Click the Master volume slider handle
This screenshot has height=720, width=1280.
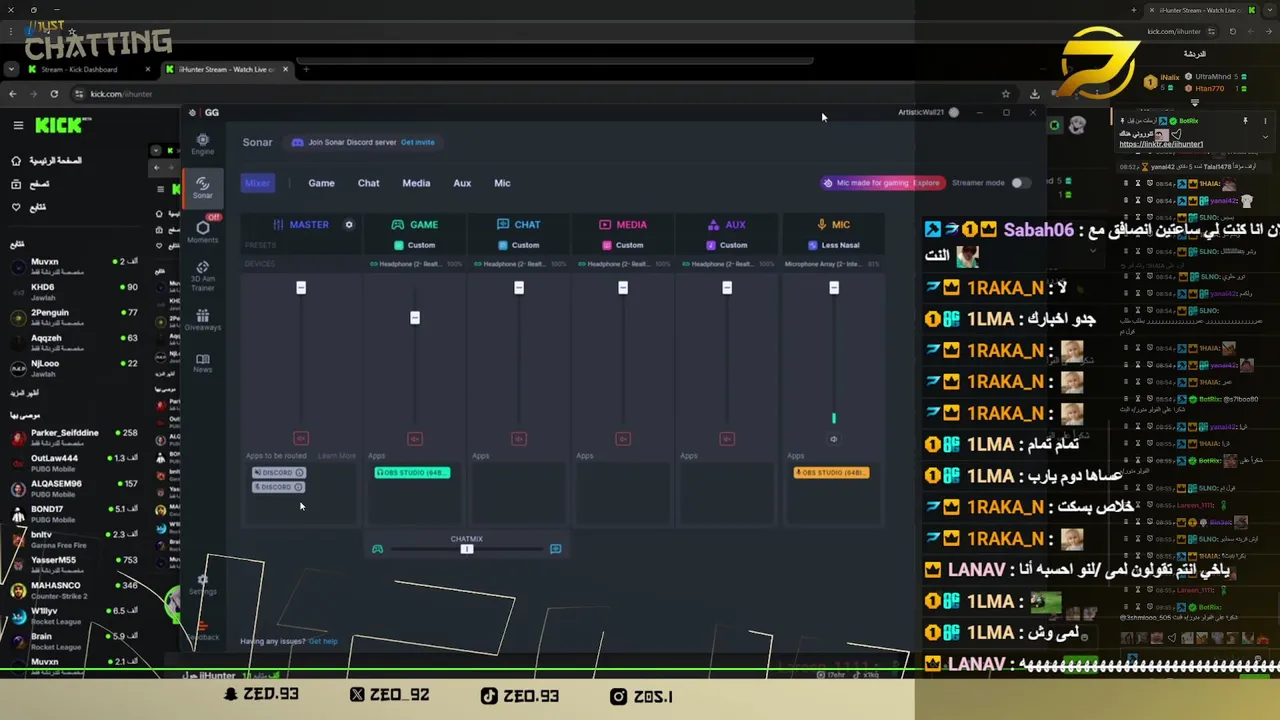tap(301, 288)
